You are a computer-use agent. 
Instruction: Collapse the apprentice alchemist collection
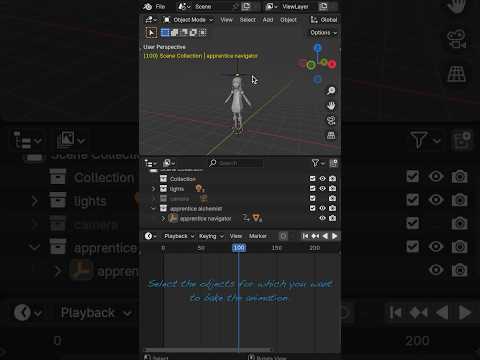[x=153, y=209]
